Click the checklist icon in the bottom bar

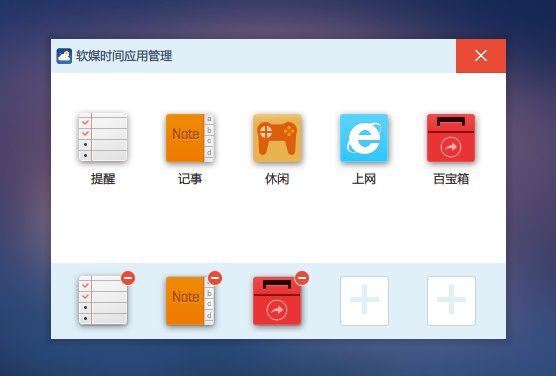103,300
